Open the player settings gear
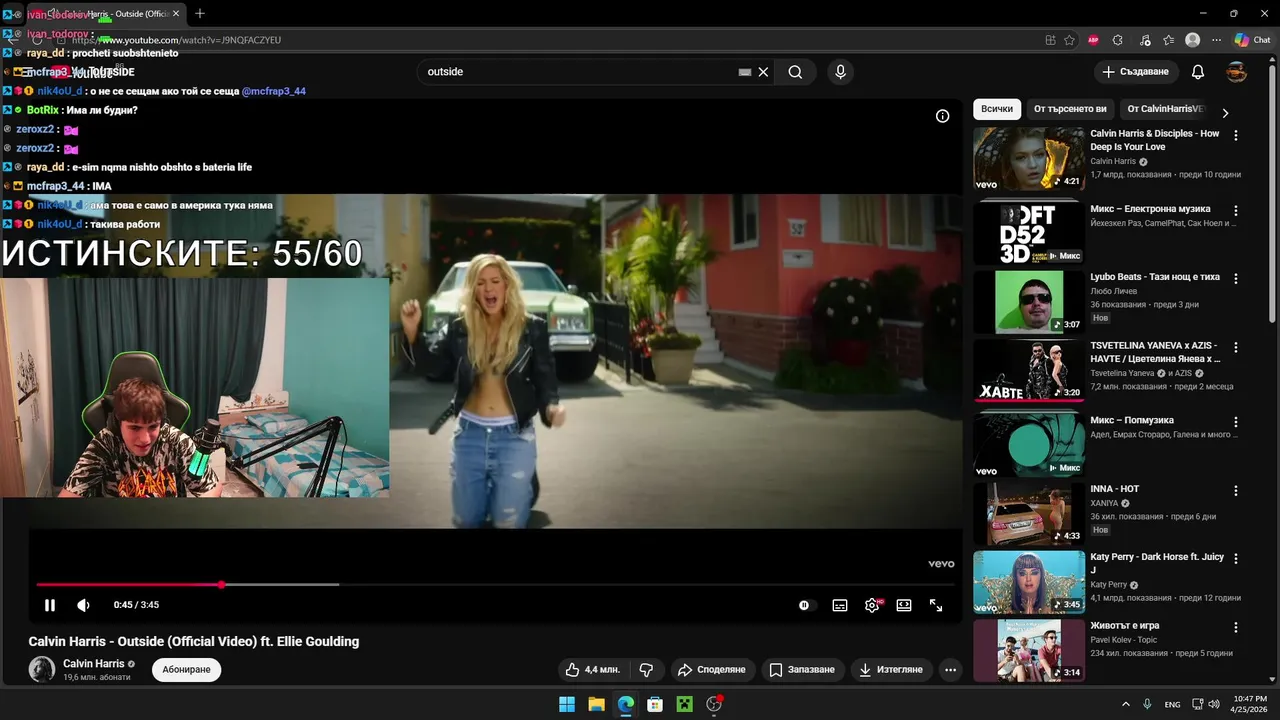The width and height of the screenshot is (1280, 720). pos(872,605)
